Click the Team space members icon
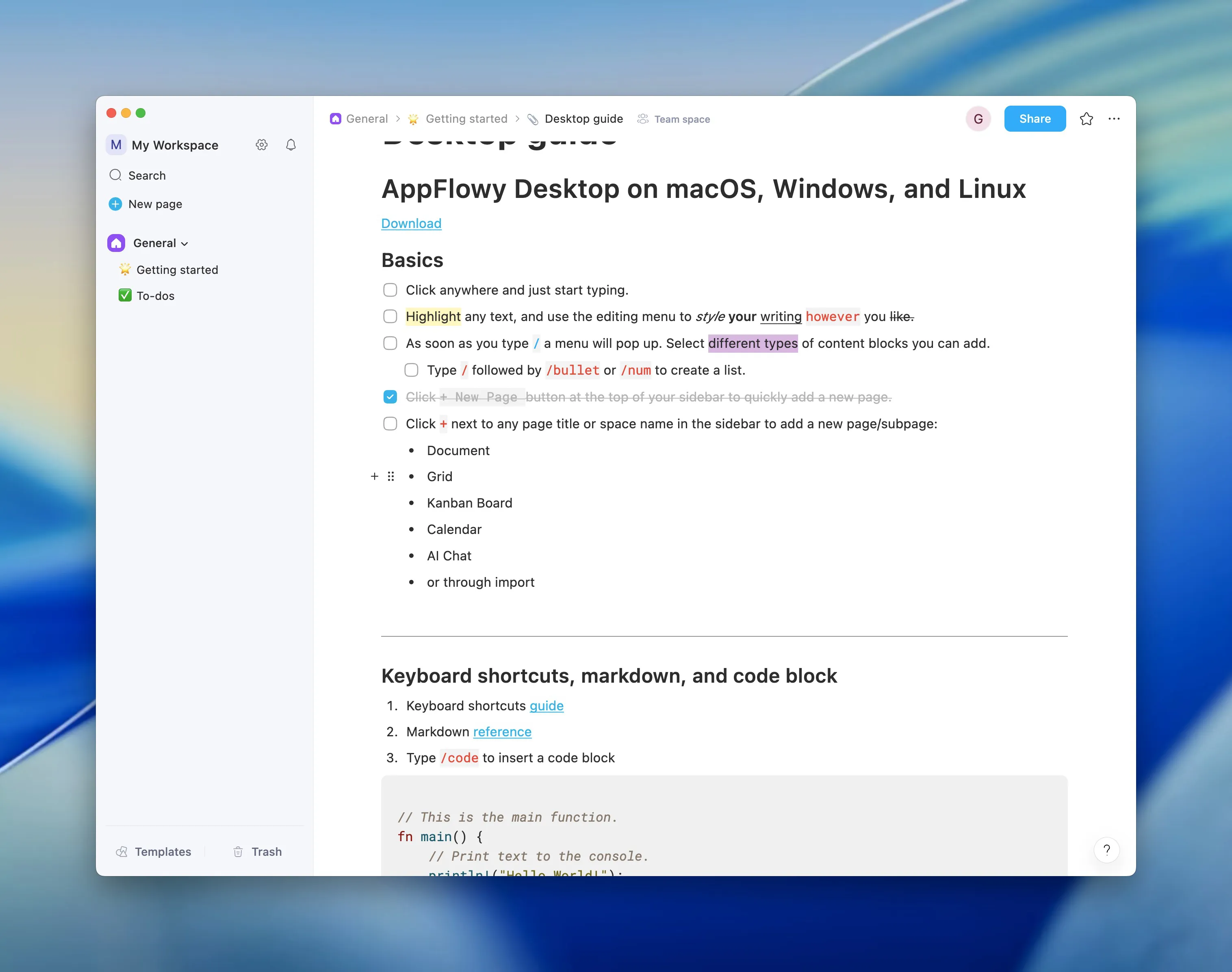Viewport: 1232px width, 972px height. 643,118
